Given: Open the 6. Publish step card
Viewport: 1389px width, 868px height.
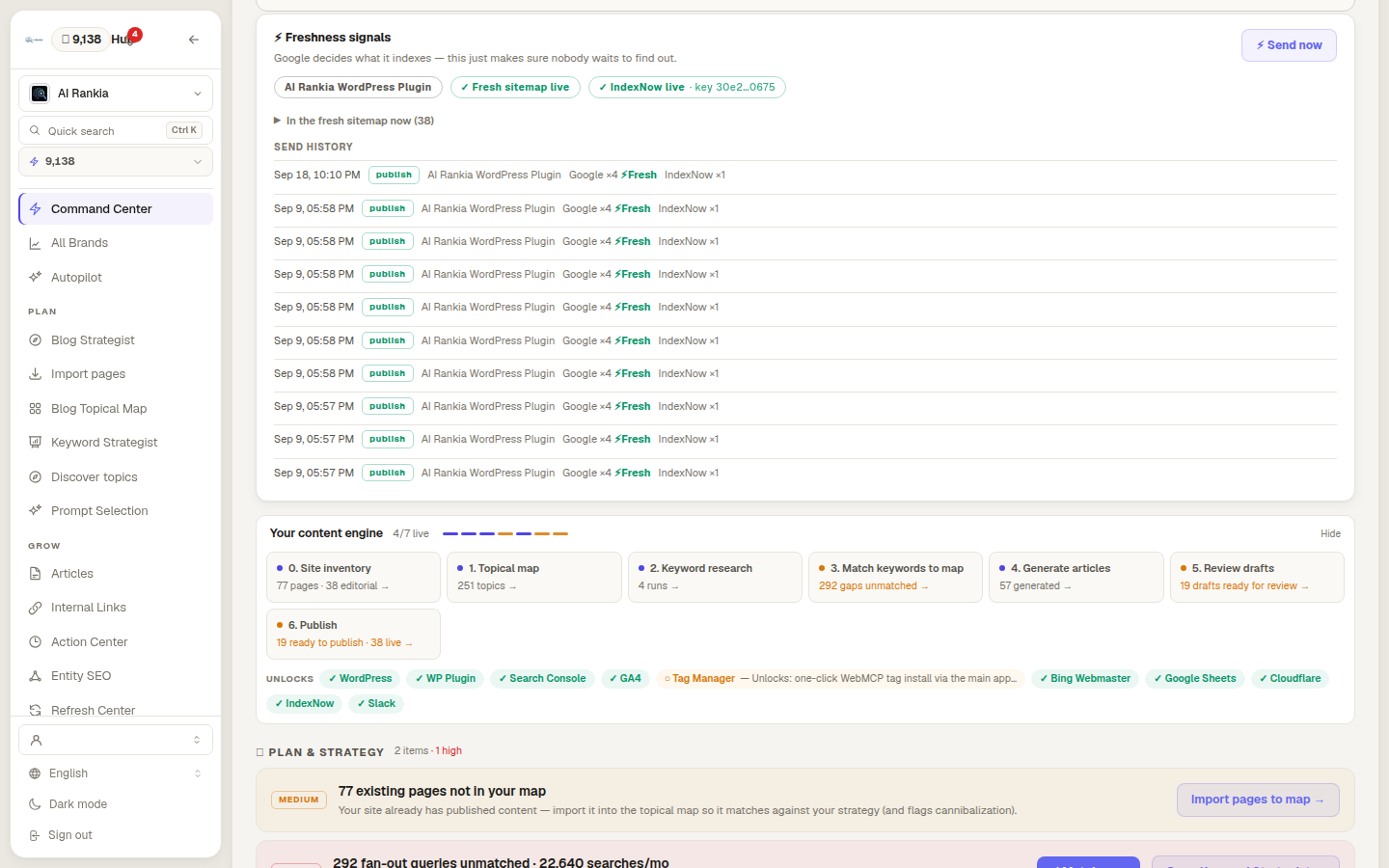Looking at the screenshot, I should (353, 634).
